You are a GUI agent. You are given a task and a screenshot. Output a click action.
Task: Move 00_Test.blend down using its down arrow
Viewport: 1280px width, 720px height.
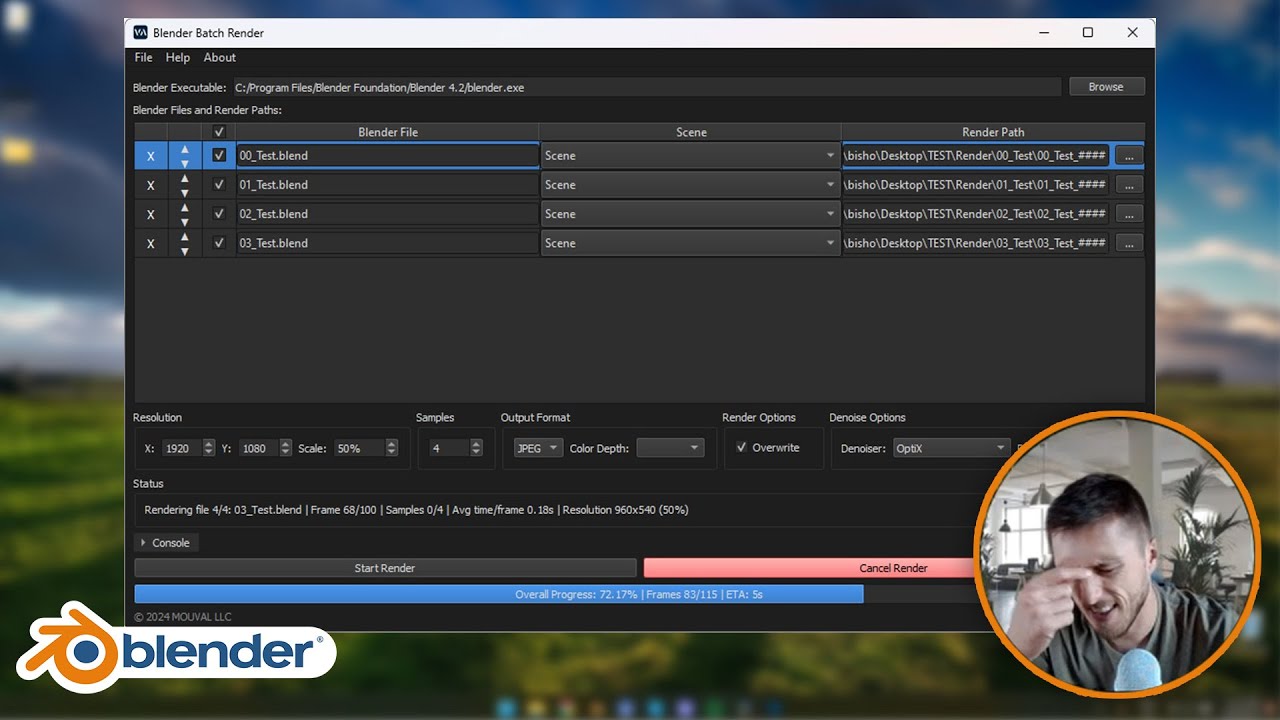click(x=185, y=163)
